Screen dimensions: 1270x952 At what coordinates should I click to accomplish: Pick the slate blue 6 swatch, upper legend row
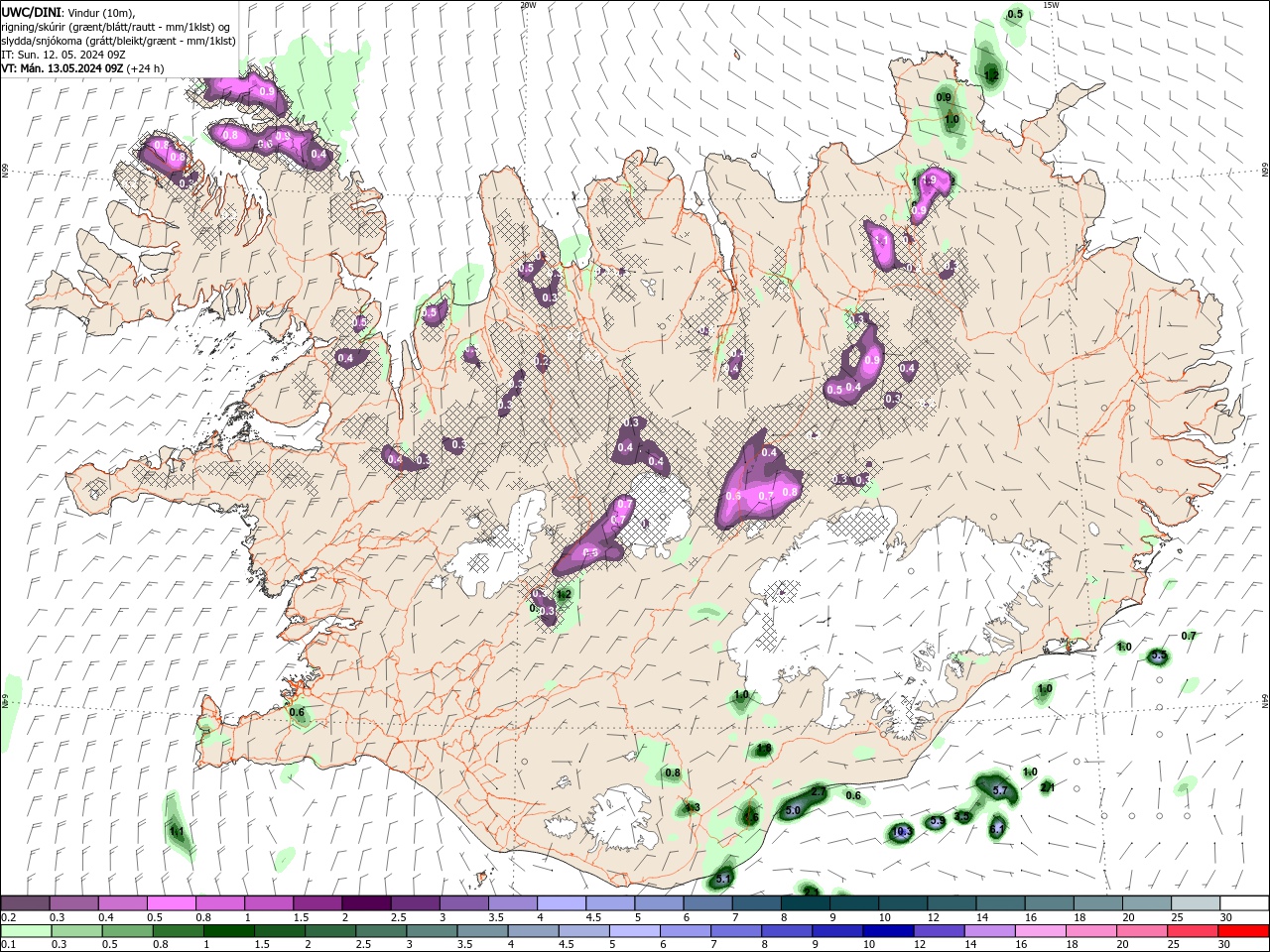click(x=707, y=903)
